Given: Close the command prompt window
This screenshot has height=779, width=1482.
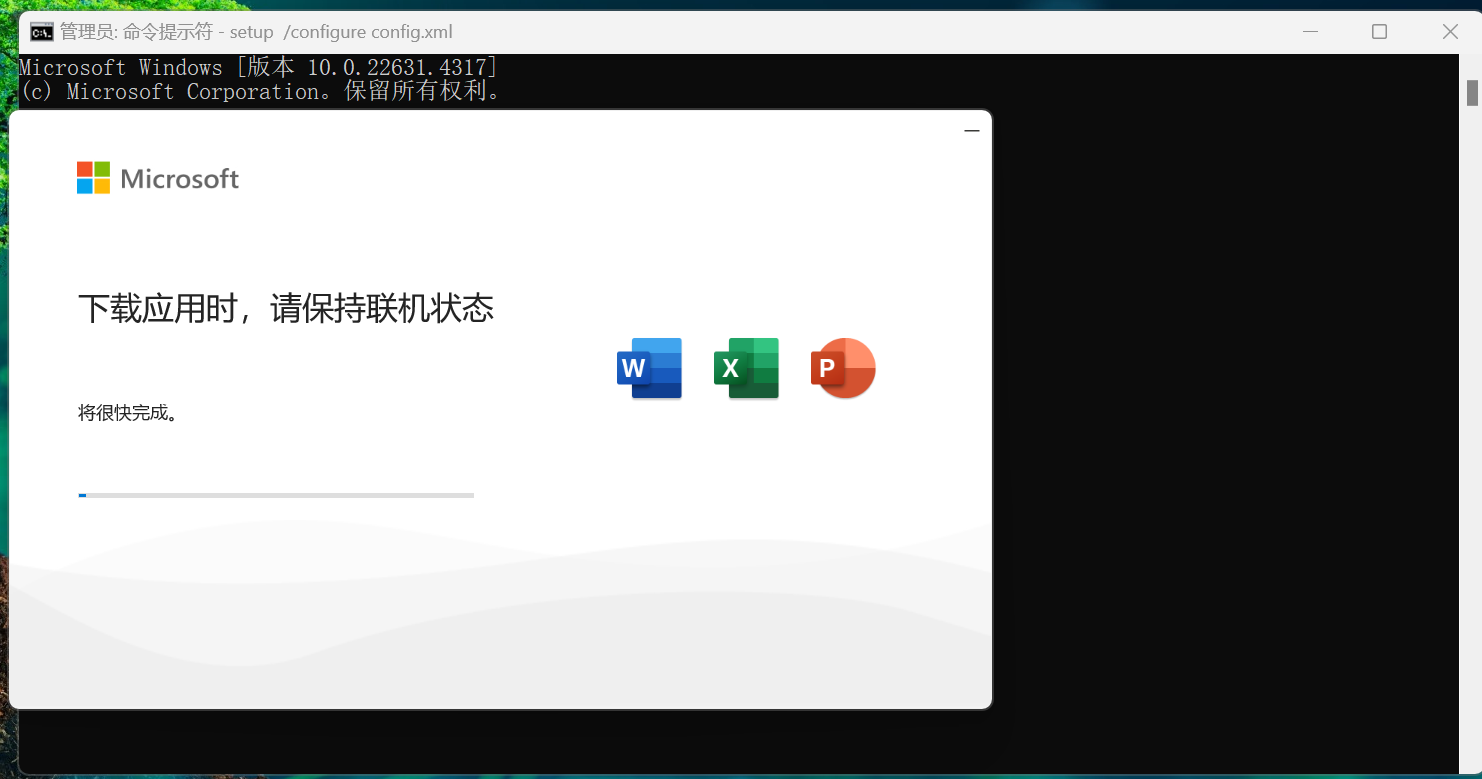Looking at the screenshot, I should [1450, 32].
